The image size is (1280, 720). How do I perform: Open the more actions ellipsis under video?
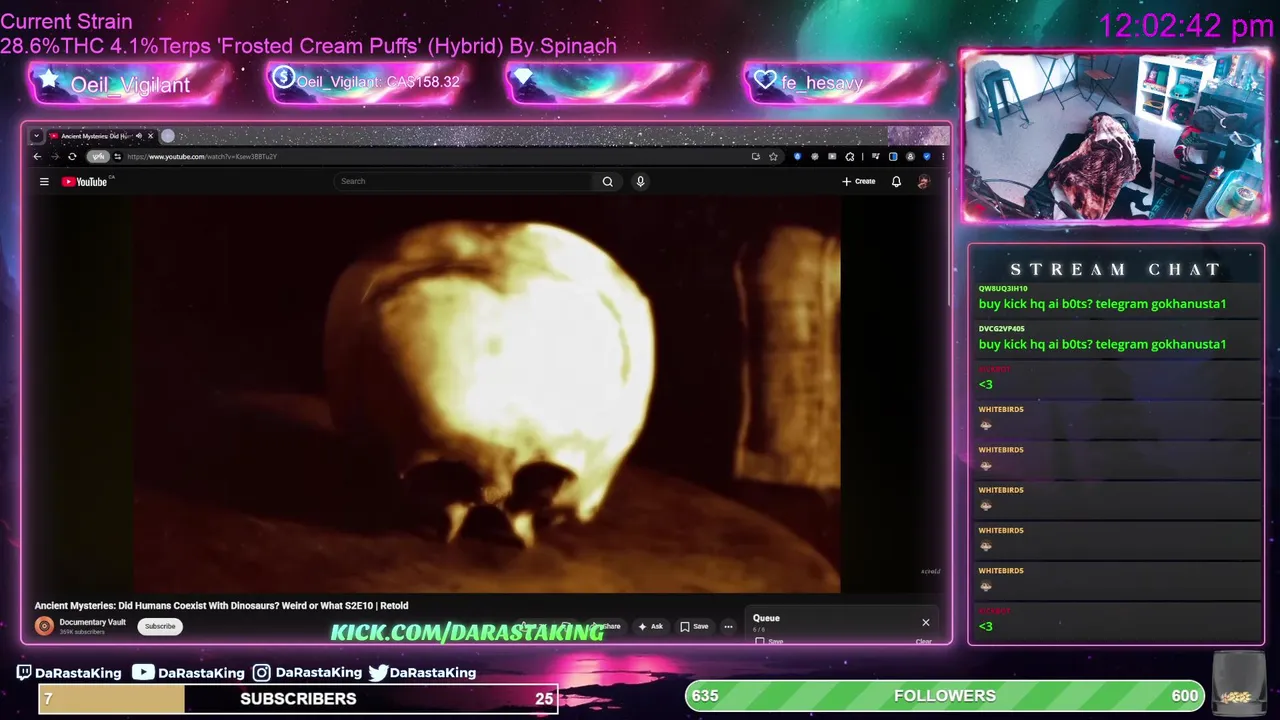coord(728,626)
